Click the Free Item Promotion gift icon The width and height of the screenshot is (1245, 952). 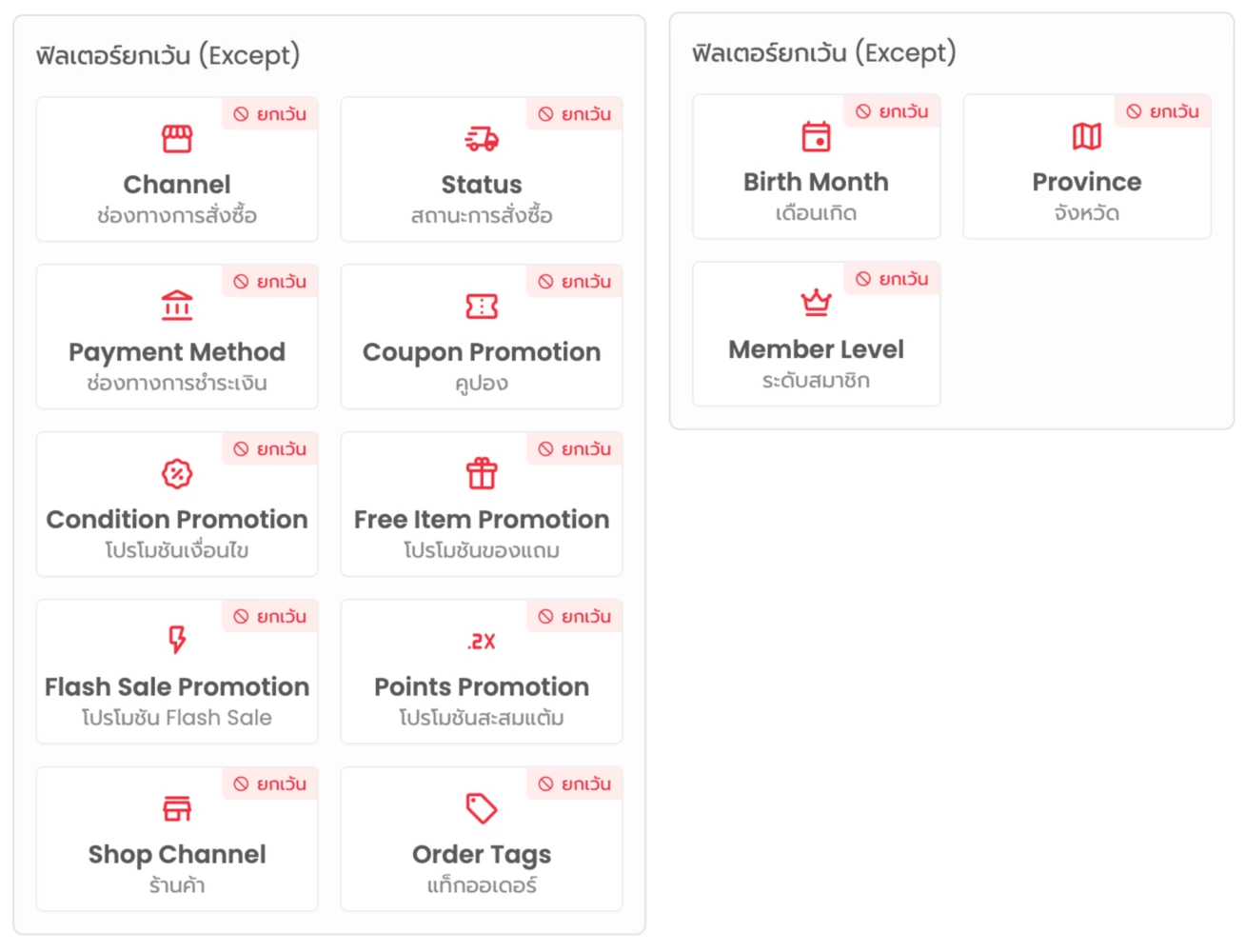point(482,473)
